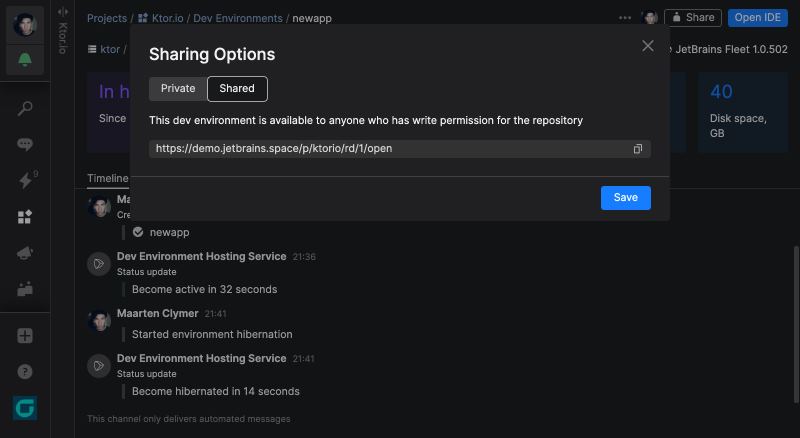Select the Private sharing option
The width and height of the screenshot is (800, 438).
(178, 89)
